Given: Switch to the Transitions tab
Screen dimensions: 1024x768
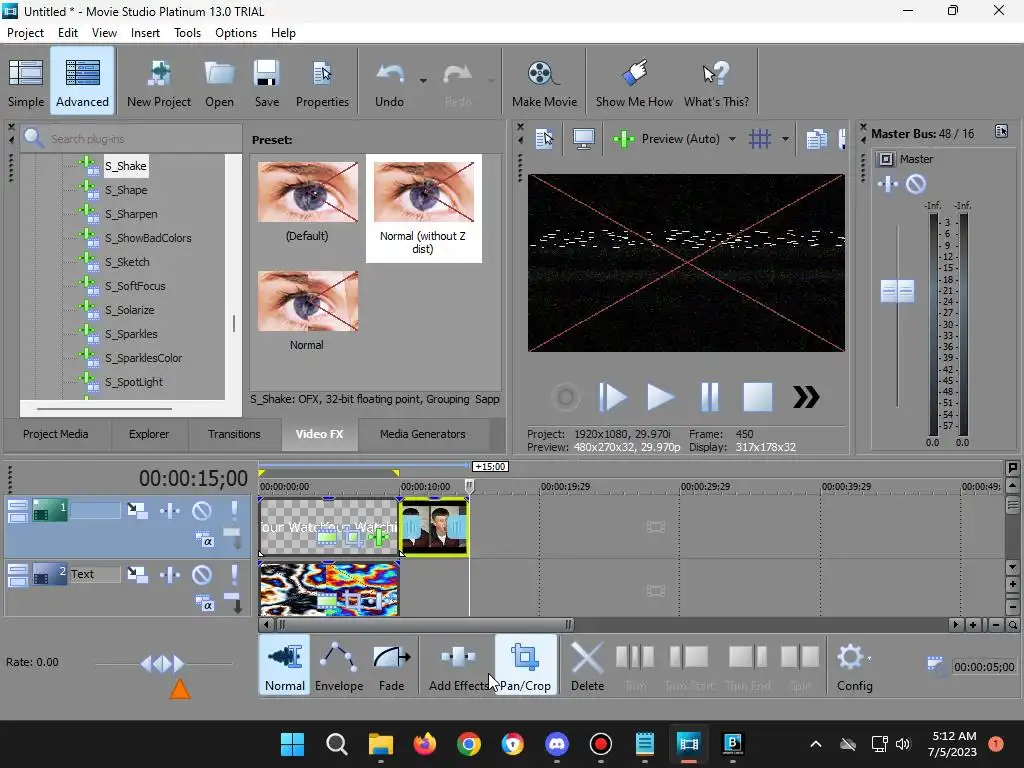Looking at the screenshot, I should pyautogui.click(x=234, y=434).
